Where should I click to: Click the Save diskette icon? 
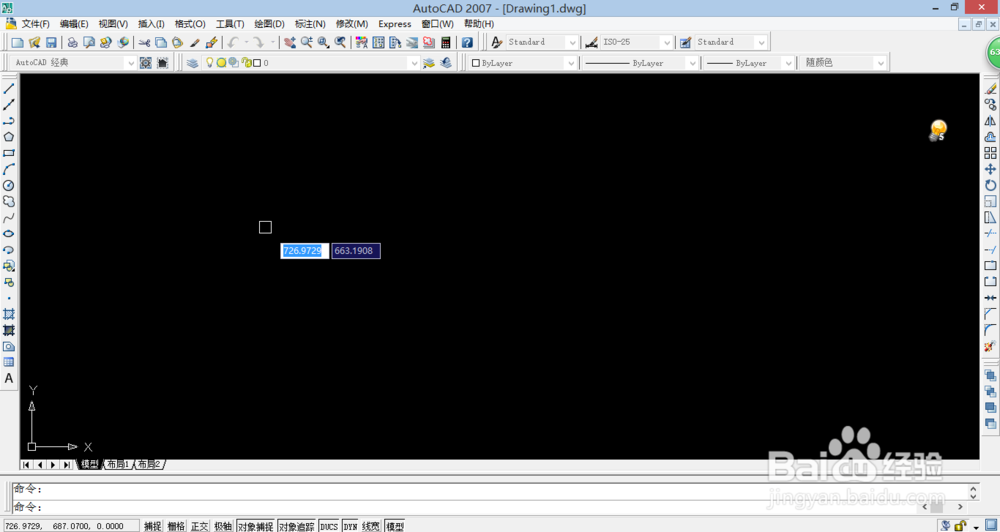(51, 43)
